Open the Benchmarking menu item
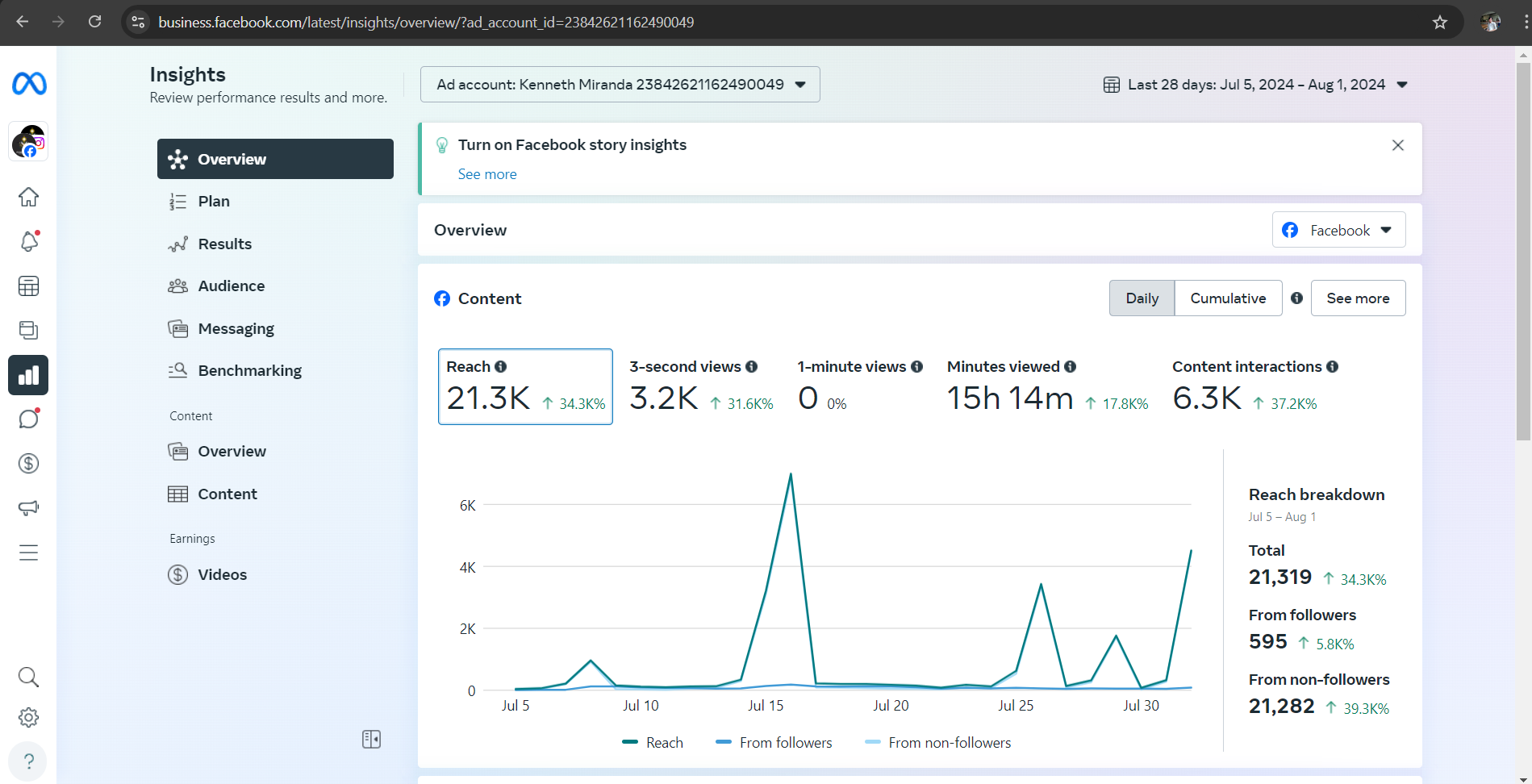The image size is (1532, 784). (x=275, y=370)
